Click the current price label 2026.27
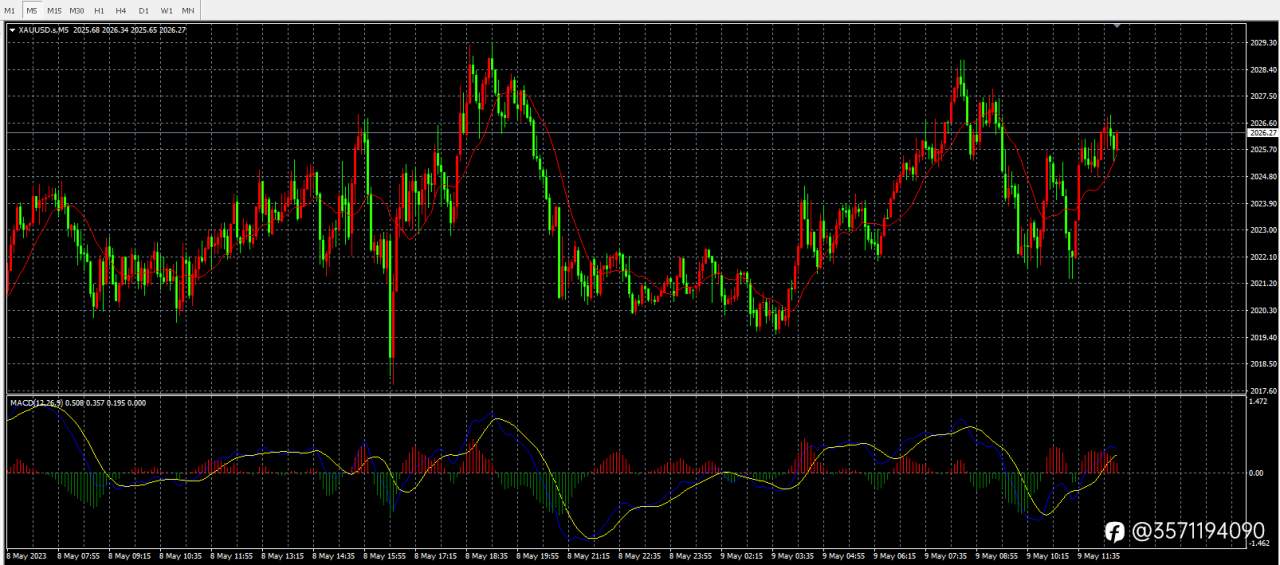The height and width of the screenshot is (565, 1280). (1262, 132)
